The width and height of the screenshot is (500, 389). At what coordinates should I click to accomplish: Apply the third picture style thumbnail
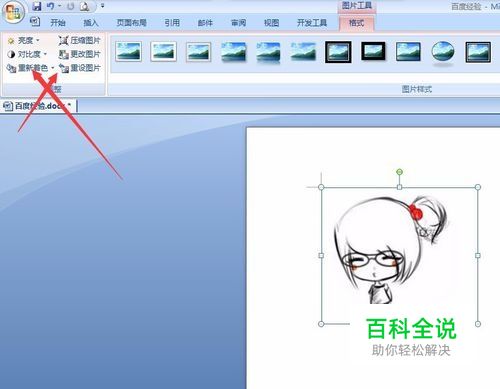[198, 52]
